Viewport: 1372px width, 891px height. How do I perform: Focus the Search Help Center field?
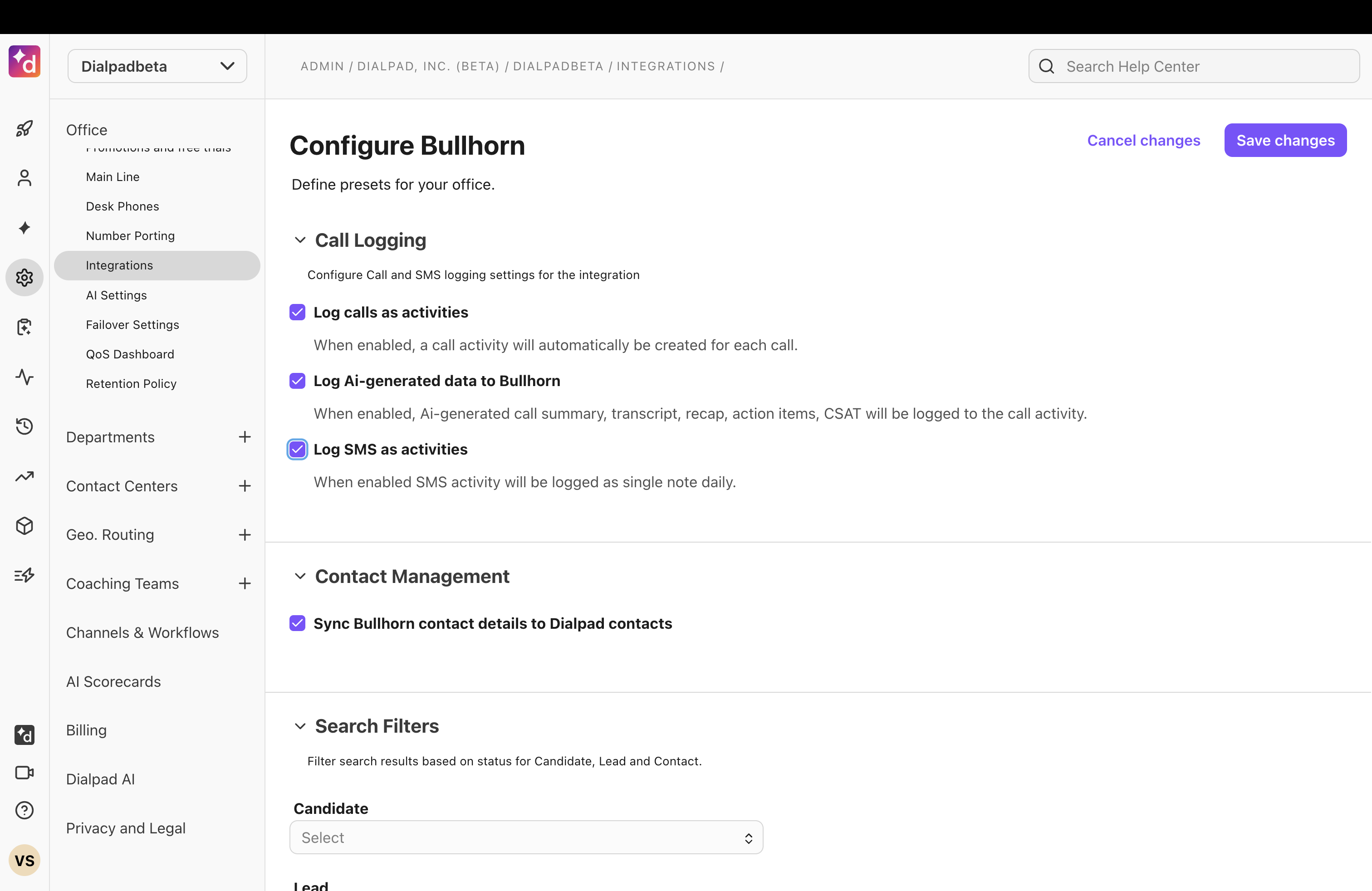coord(1195,66)
